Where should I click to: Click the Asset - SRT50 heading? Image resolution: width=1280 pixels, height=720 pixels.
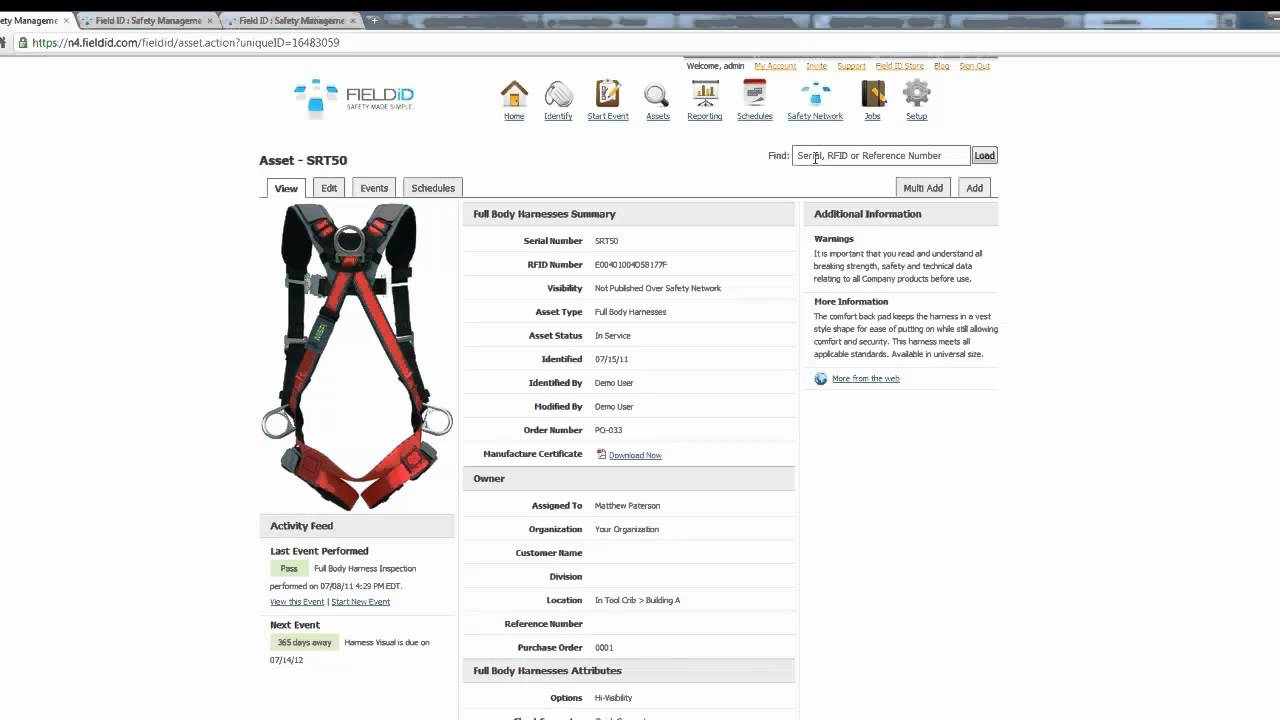pos(303,160)
